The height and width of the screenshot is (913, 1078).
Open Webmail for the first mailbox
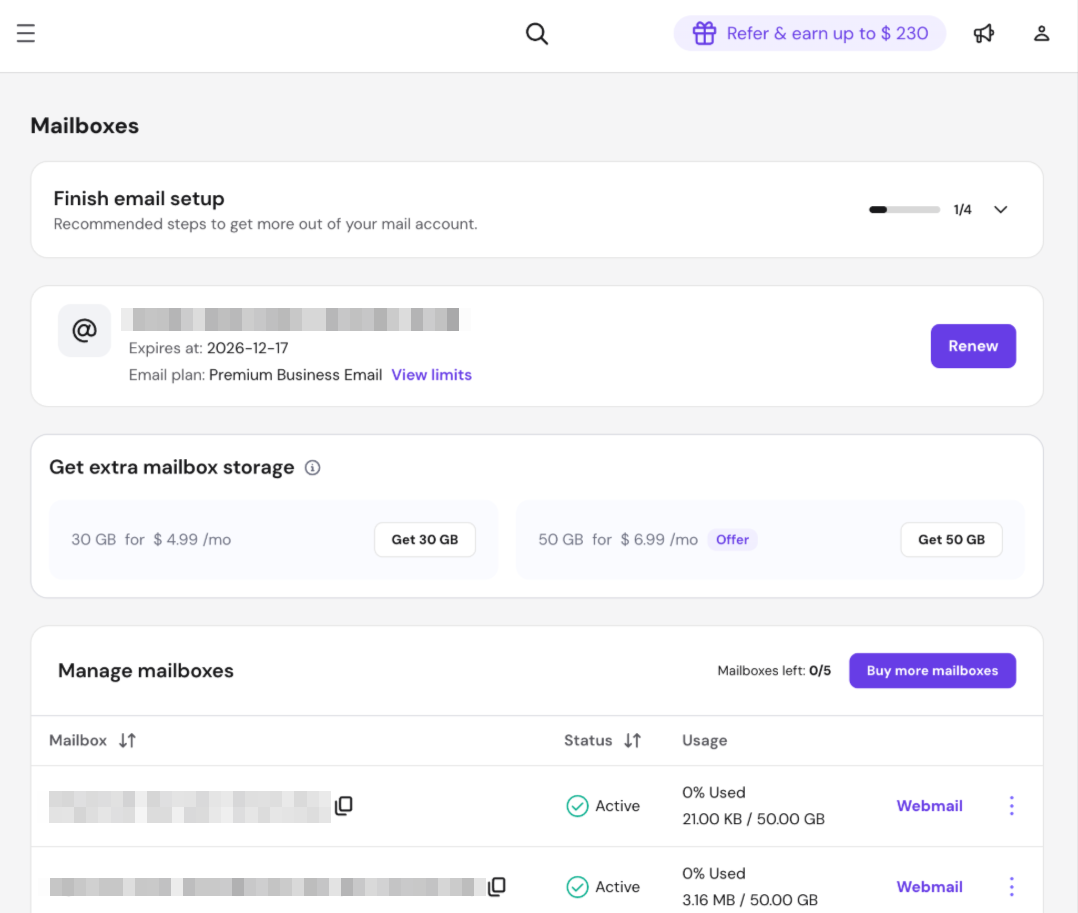pos(929,806)
